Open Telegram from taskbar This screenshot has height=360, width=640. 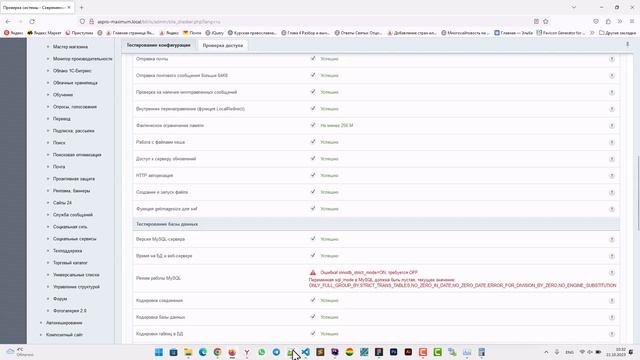click(276, 352)
